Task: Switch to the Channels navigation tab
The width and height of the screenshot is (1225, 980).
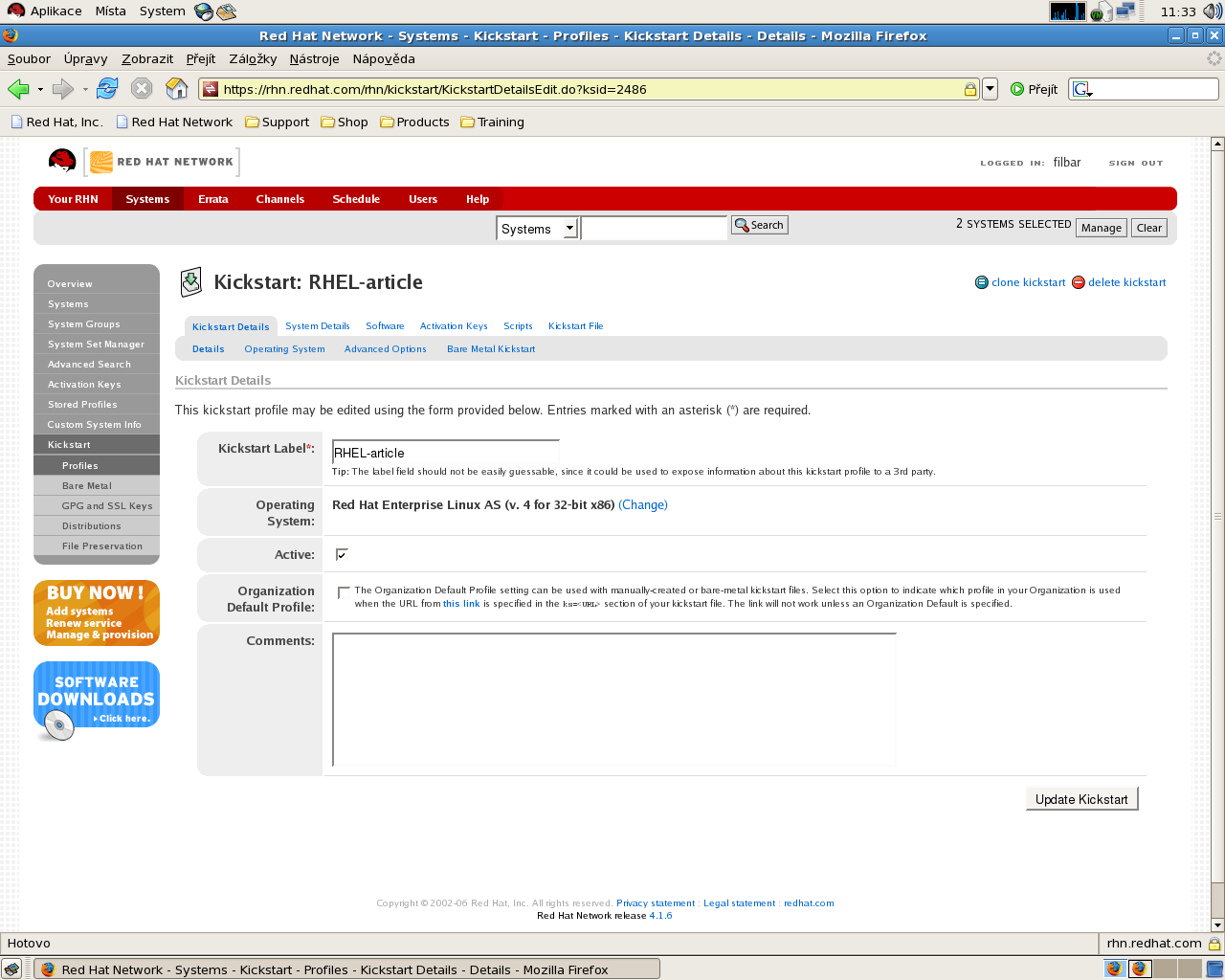Action: [280, 199]
